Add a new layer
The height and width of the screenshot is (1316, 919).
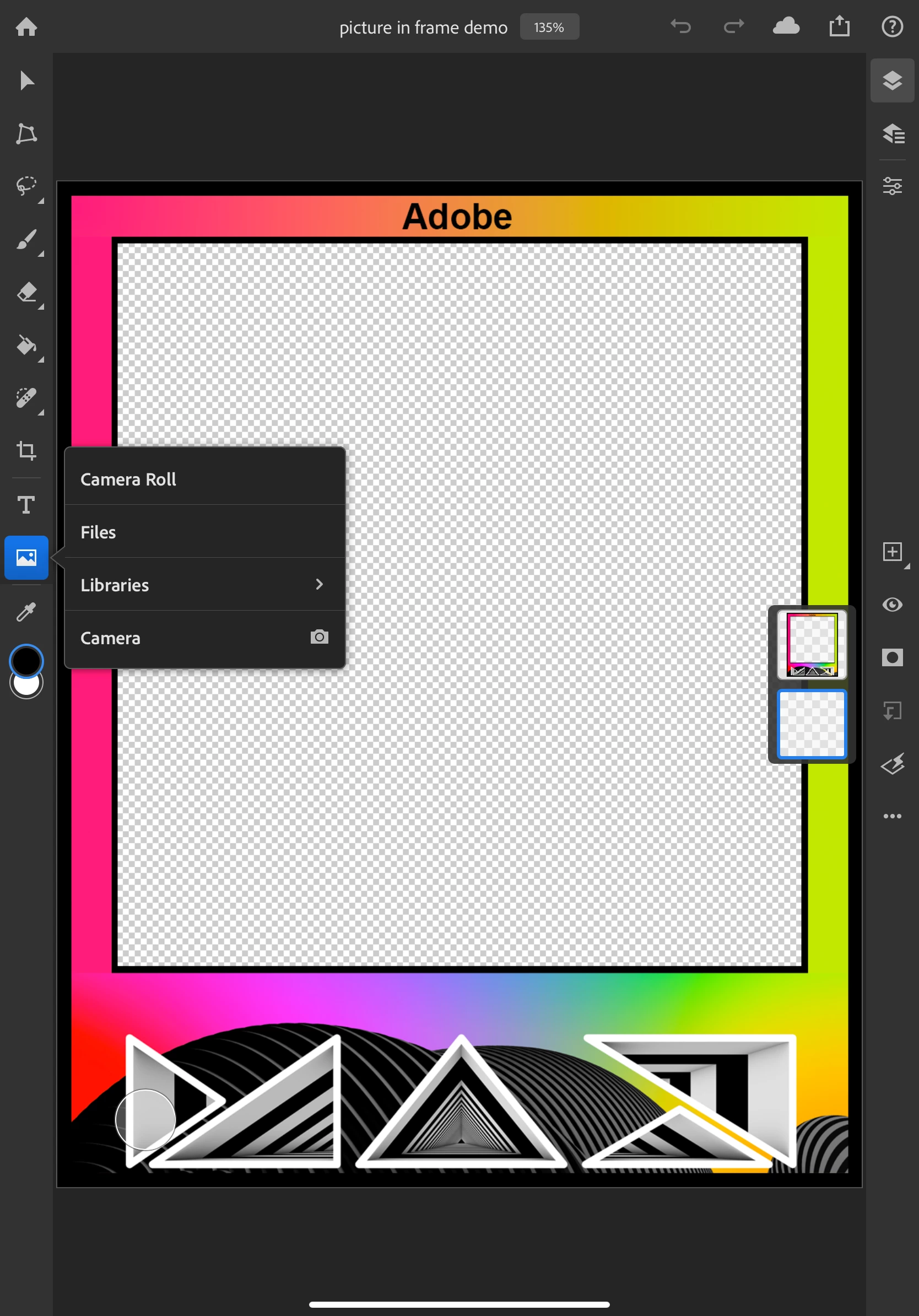892,552
